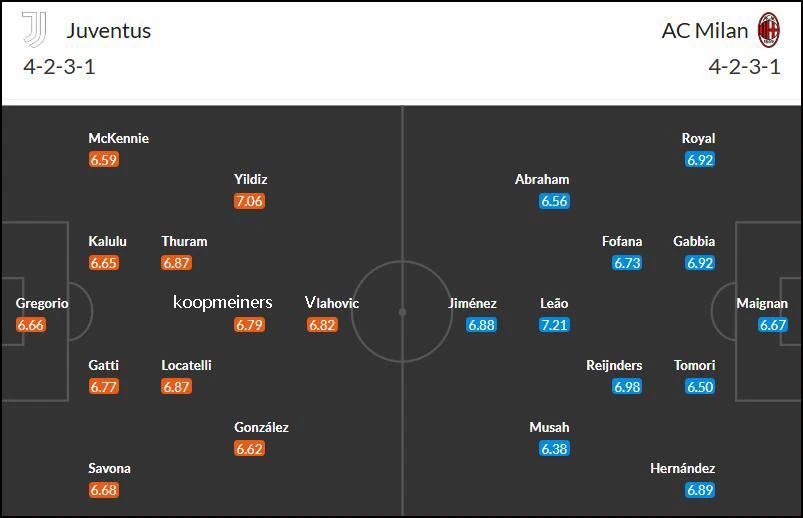Viewport: 803px width, 518px height.
Task: Select goalkeeper Maignan's name
Action: 762,303
